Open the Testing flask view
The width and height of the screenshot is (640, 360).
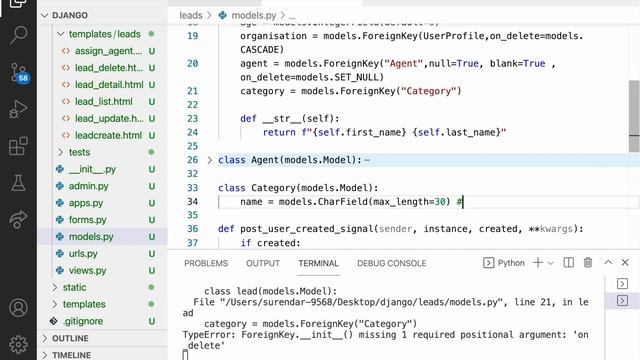[x=18, y=183]
